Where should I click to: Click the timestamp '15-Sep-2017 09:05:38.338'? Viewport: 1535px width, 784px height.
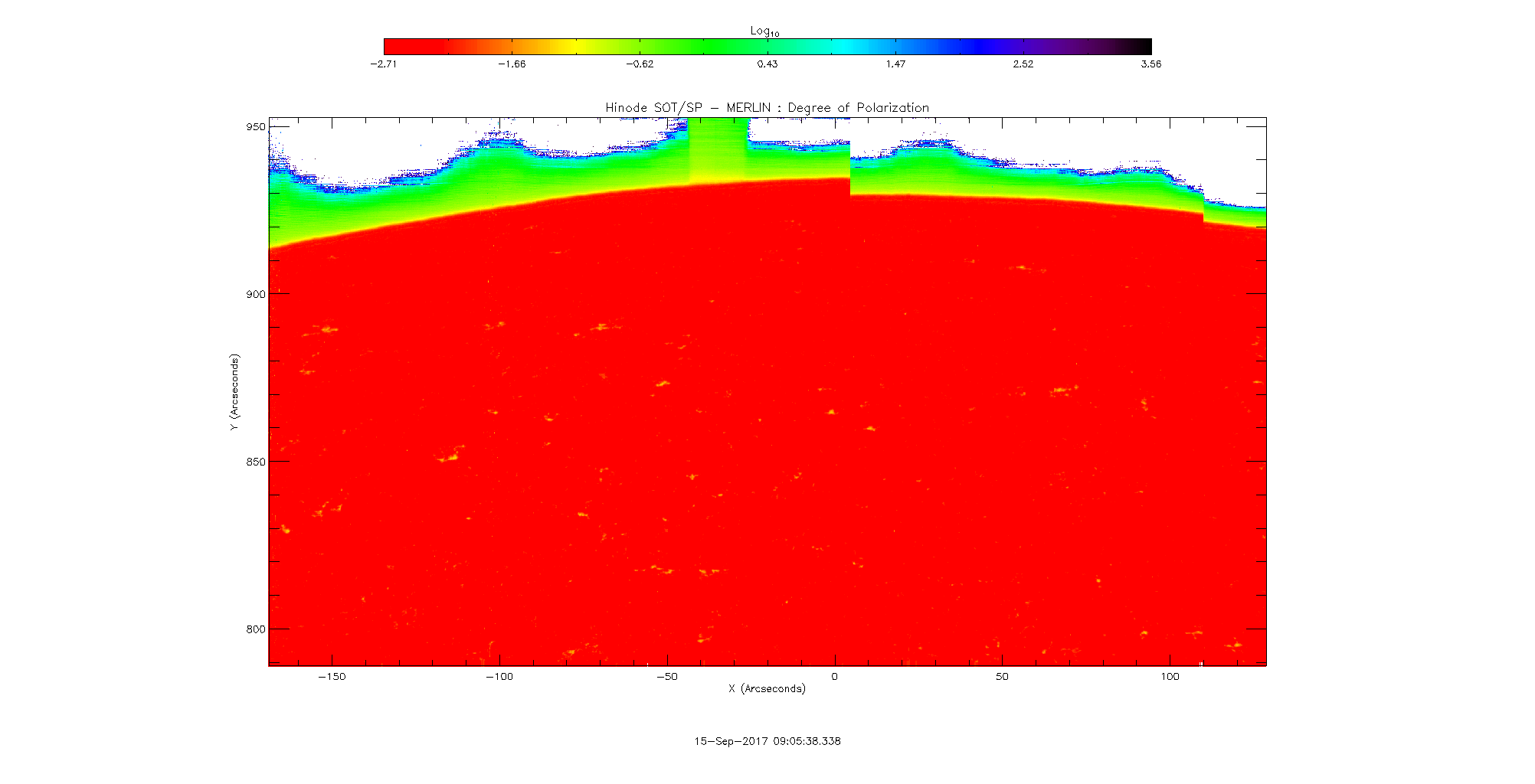[x=767, y=741]
